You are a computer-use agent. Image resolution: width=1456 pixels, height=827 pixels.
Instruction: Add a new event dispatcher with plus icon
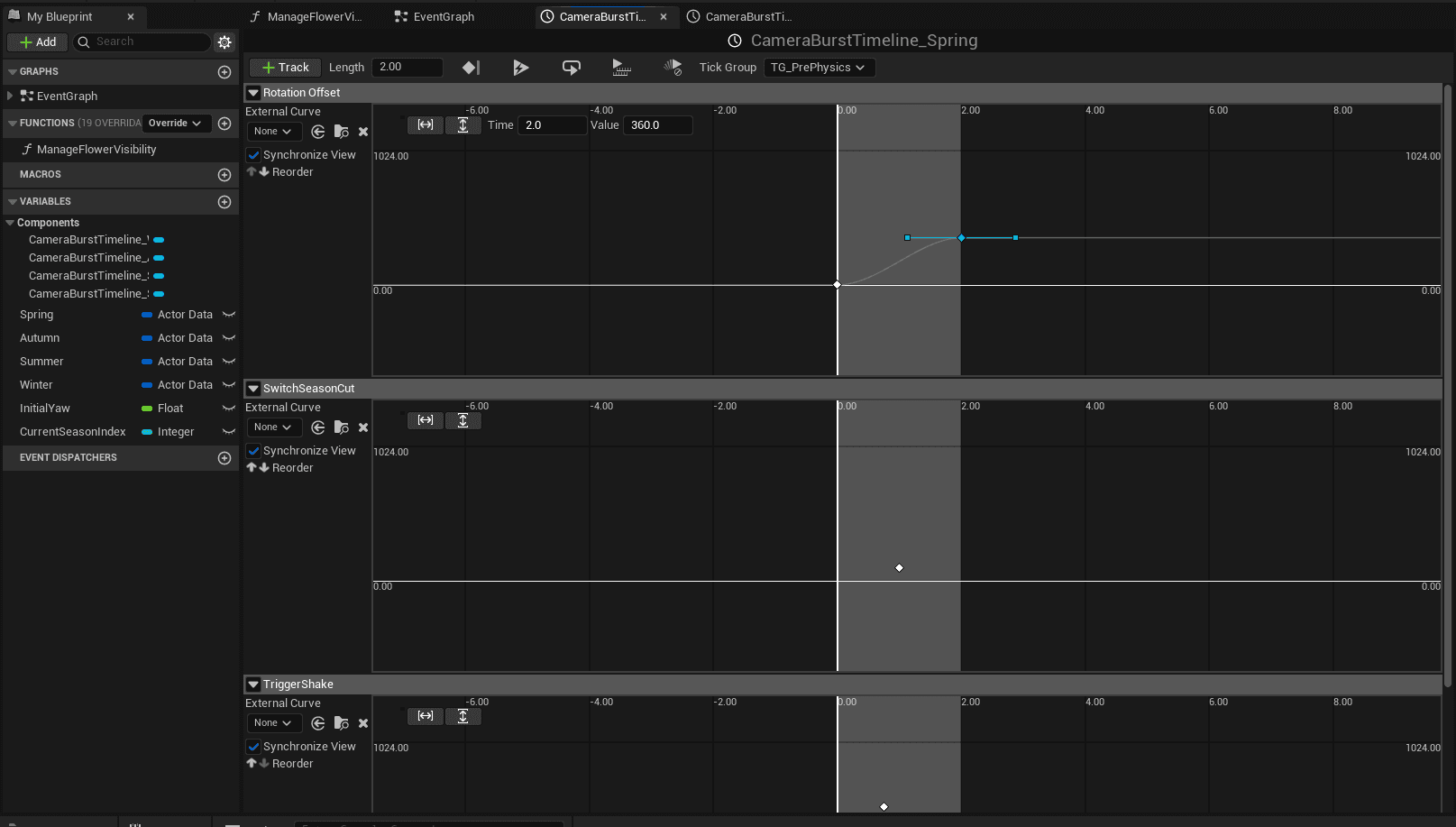coord(224,458)
